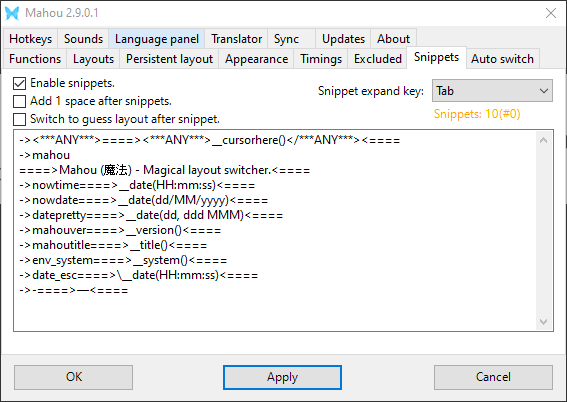
Task: Click the mahouver snippet line
Action: tap(120, 230)
